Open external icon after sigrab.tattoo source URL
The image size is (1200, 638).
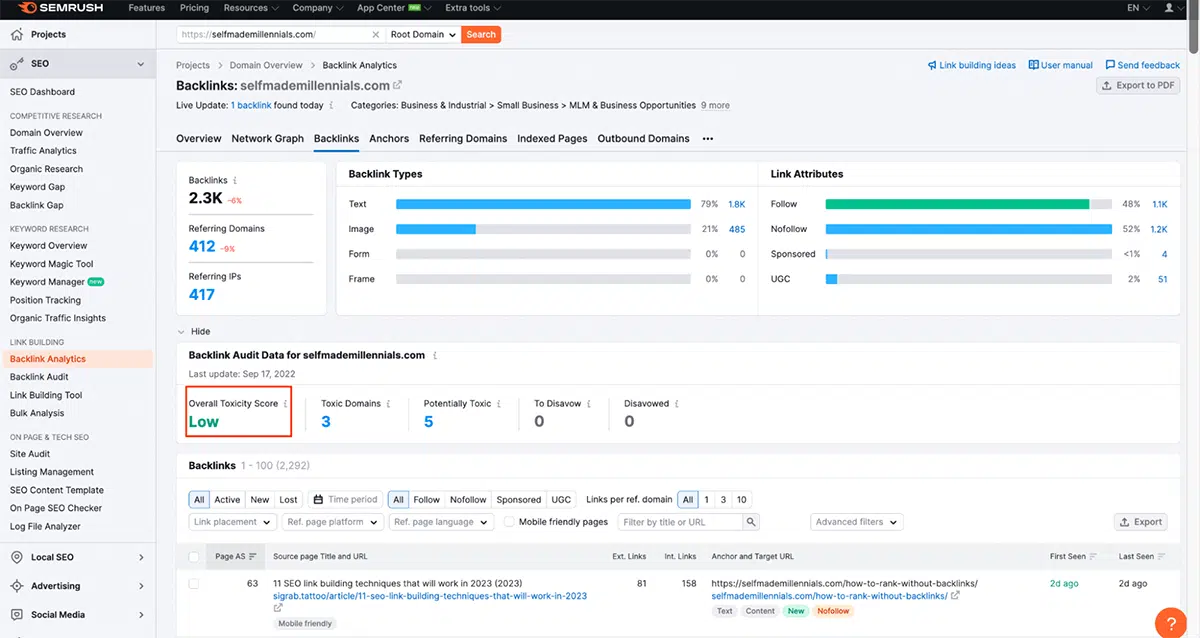tap(278, 608)
